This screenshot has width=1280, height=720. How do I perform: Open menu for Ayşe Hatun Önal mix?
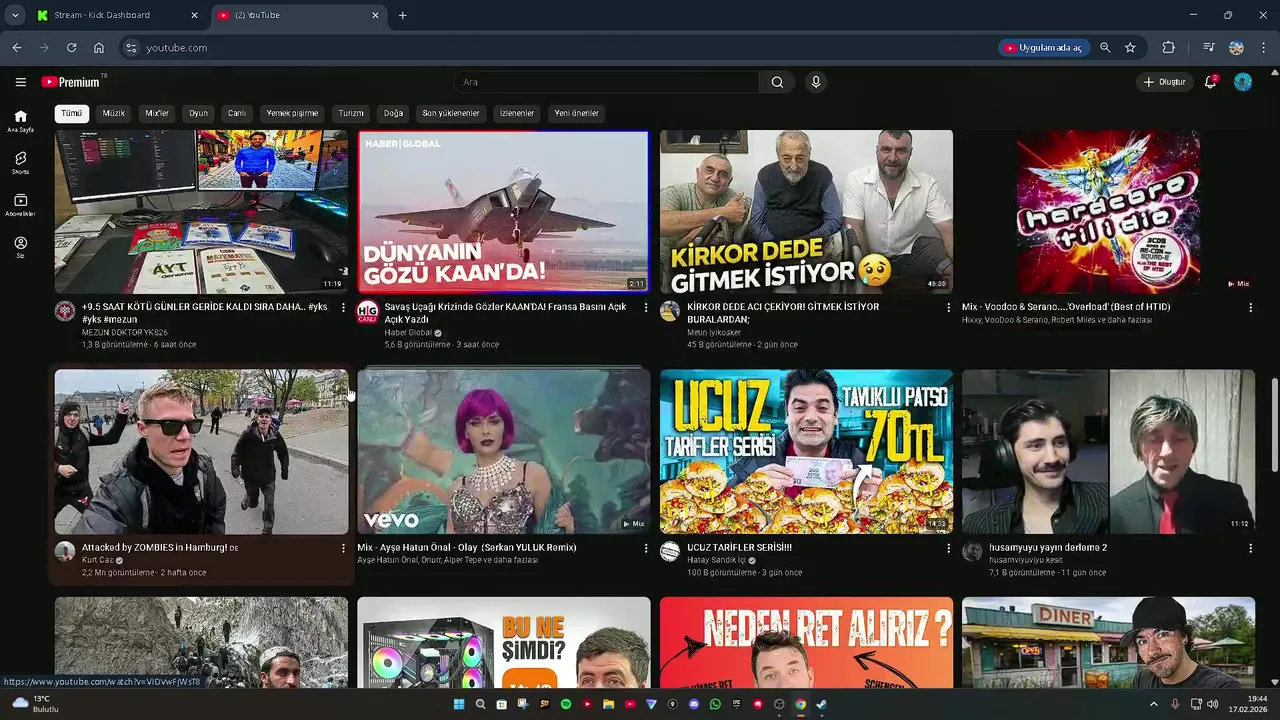(x=645, y=548)
